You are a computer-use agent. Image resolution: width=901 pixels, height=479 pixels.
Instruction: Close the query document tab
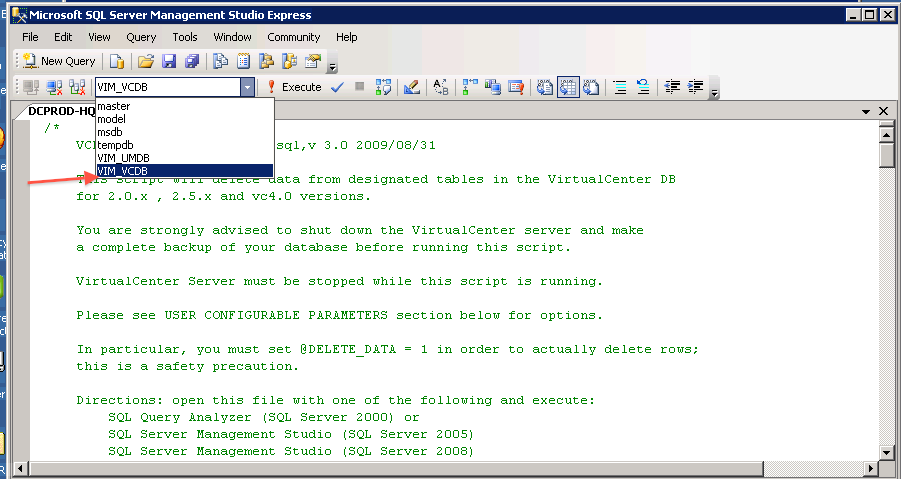[884, 111]
